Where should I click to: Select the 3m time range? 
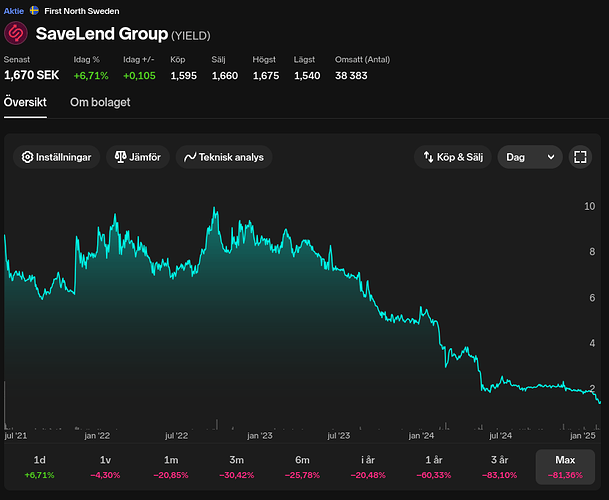pos(237,467)
